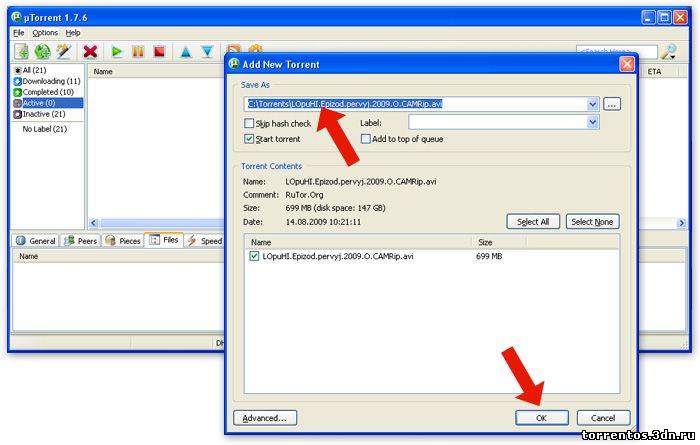
Task: Click the Create New Torrent wand icon
Action: point(64,51)
